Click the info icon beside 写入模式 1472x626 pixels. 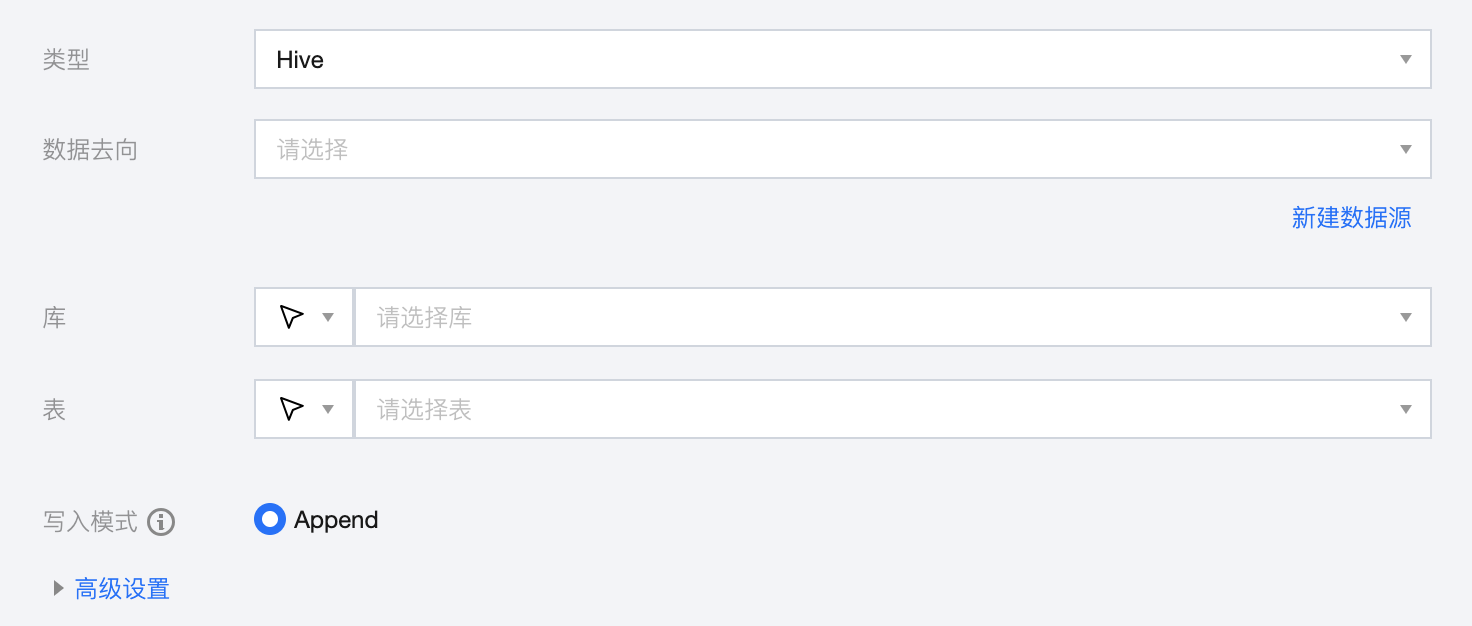point(161,522)
